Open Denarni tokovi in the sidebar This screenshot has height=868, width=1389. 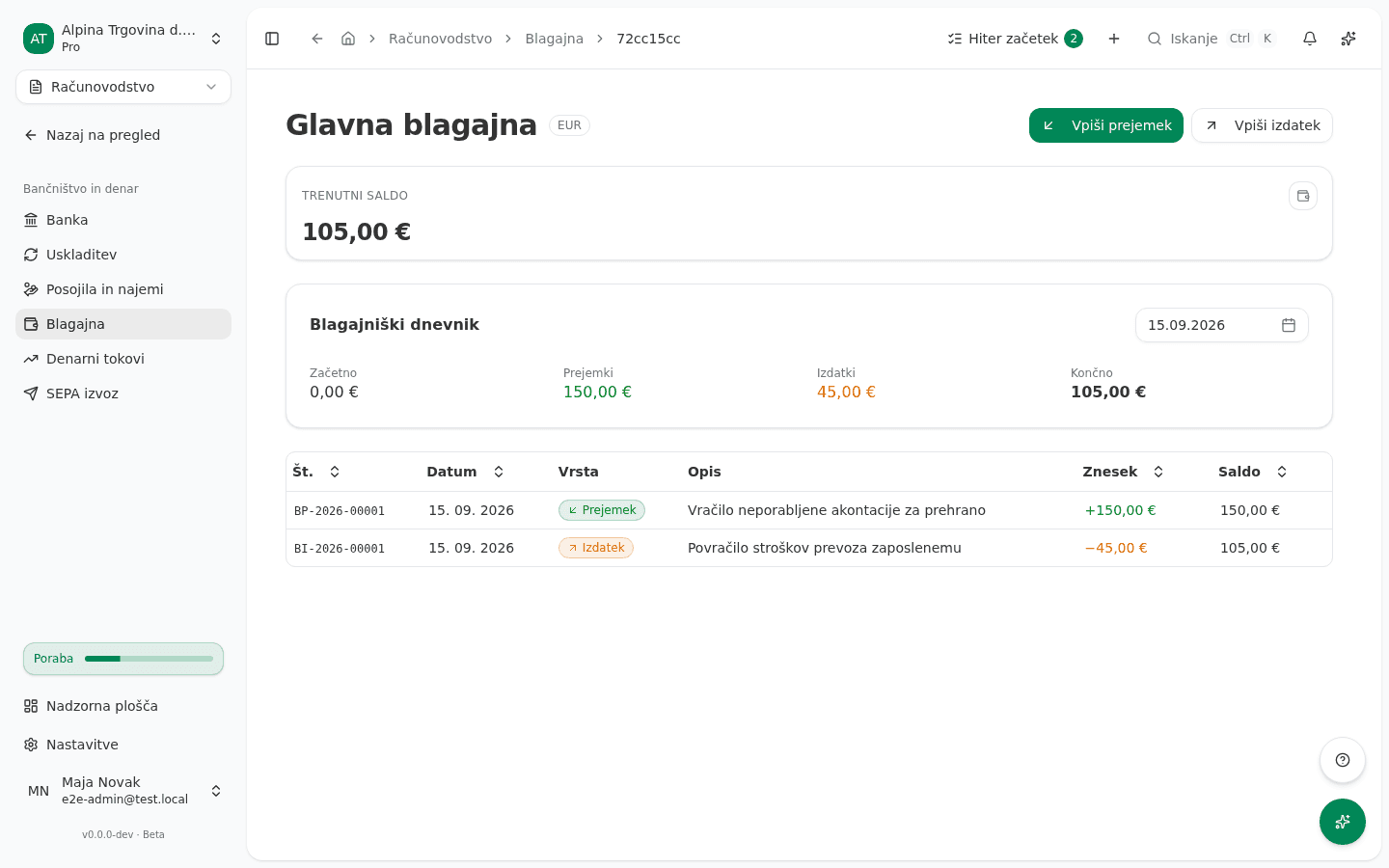[123, 359]
